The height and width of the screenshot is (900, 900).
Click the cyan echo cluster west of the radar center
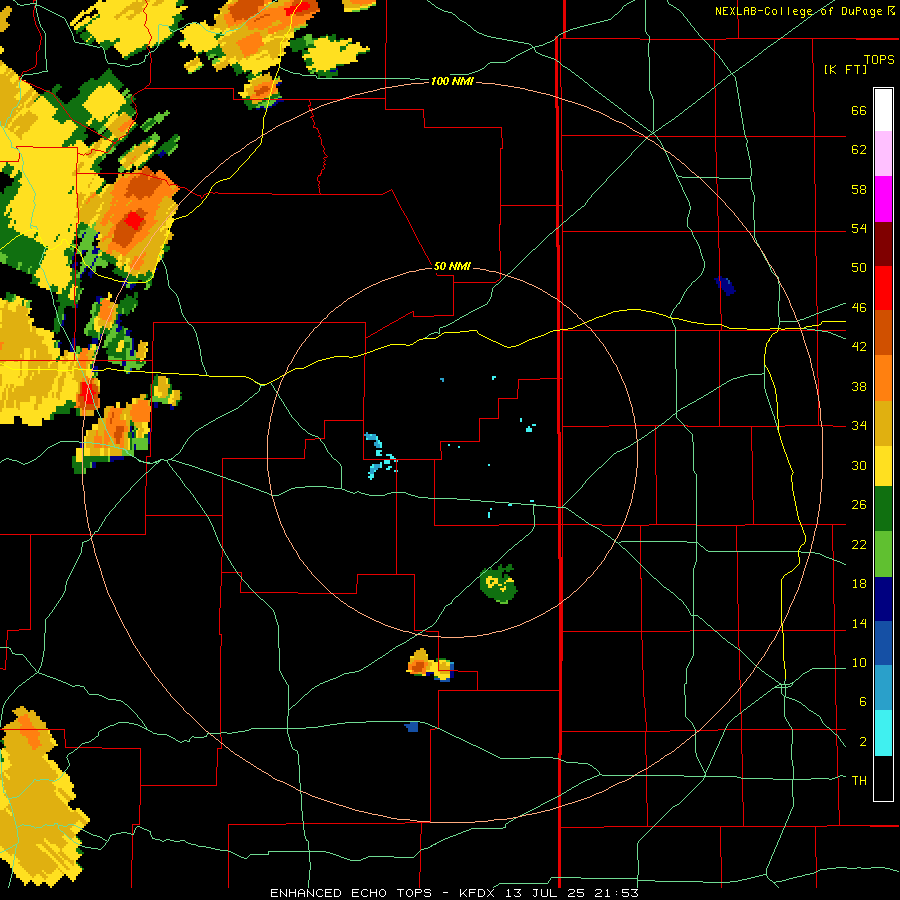pyautogui.click(x=380, y=456)
